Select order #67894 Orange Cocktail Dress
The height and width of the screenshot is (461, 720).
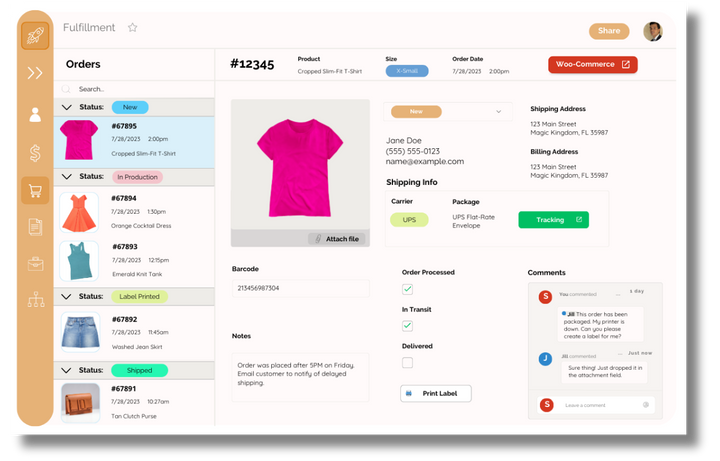tap(134, 211)
